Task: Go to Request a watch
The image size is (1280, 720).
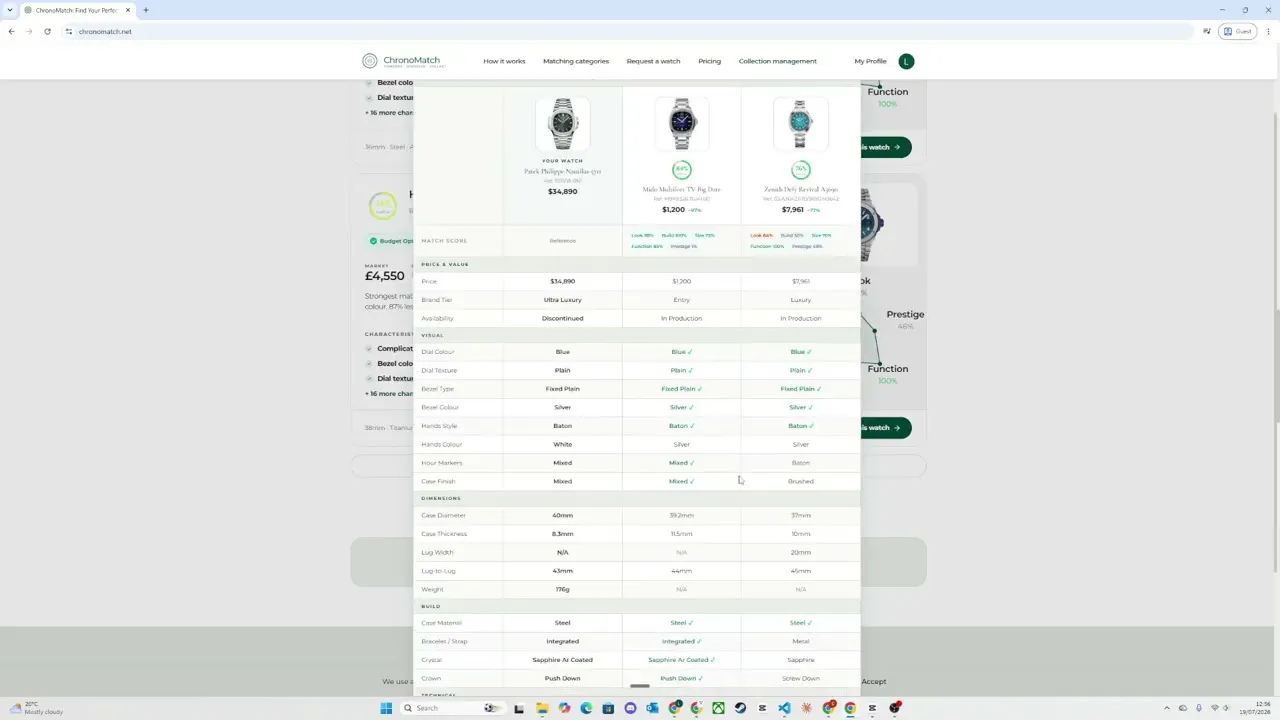Action: 653,61
